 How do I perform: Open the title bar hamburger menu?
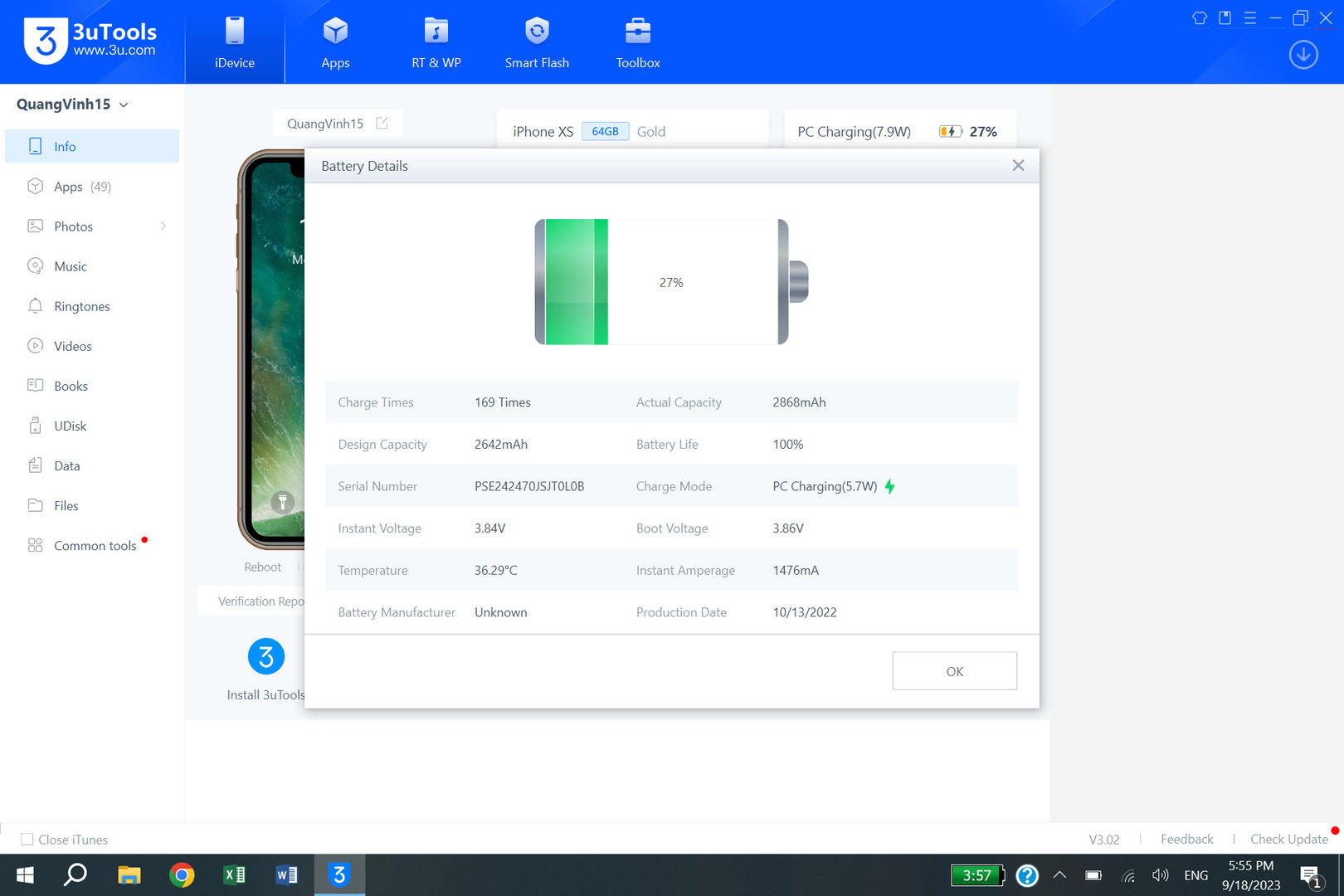coord(1250,17)
